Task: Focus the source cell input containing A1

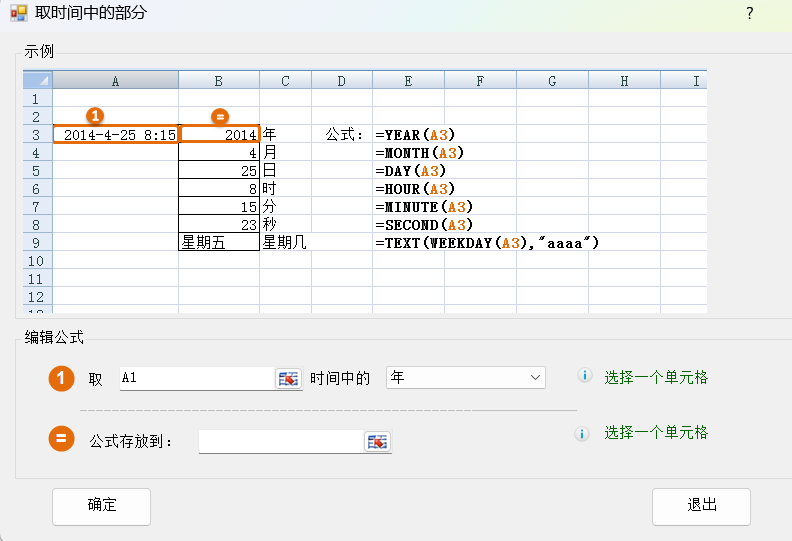Action: click(195, 378)
